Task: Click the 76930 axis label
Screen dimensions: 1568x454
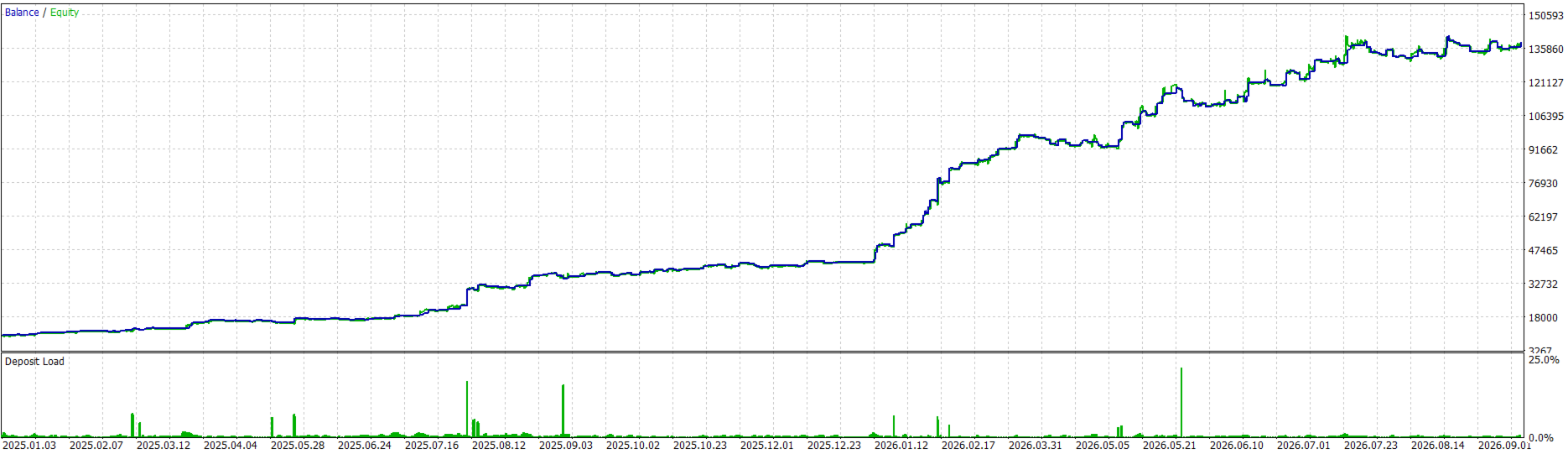Action: coord(1543,184)
